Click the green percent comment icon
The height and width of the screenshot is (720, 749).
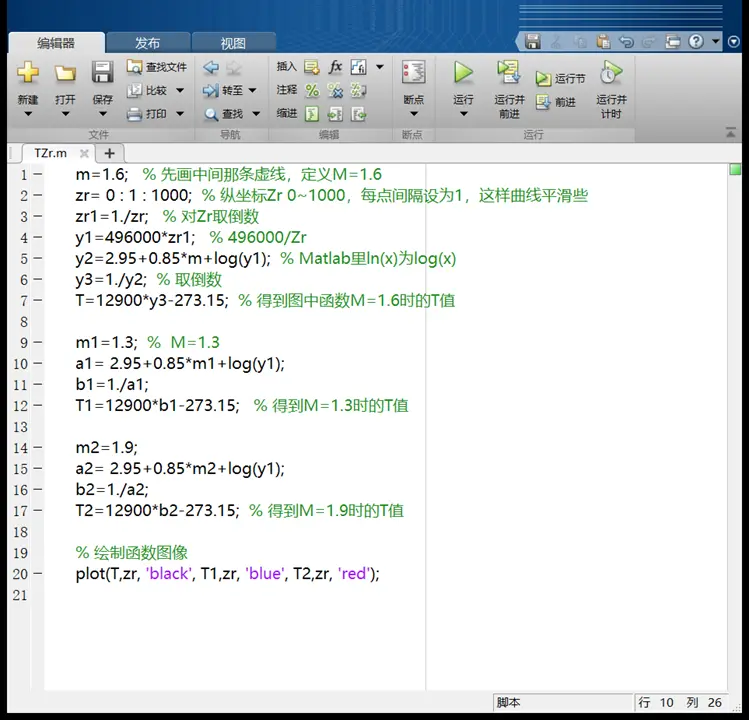[312, 90]
